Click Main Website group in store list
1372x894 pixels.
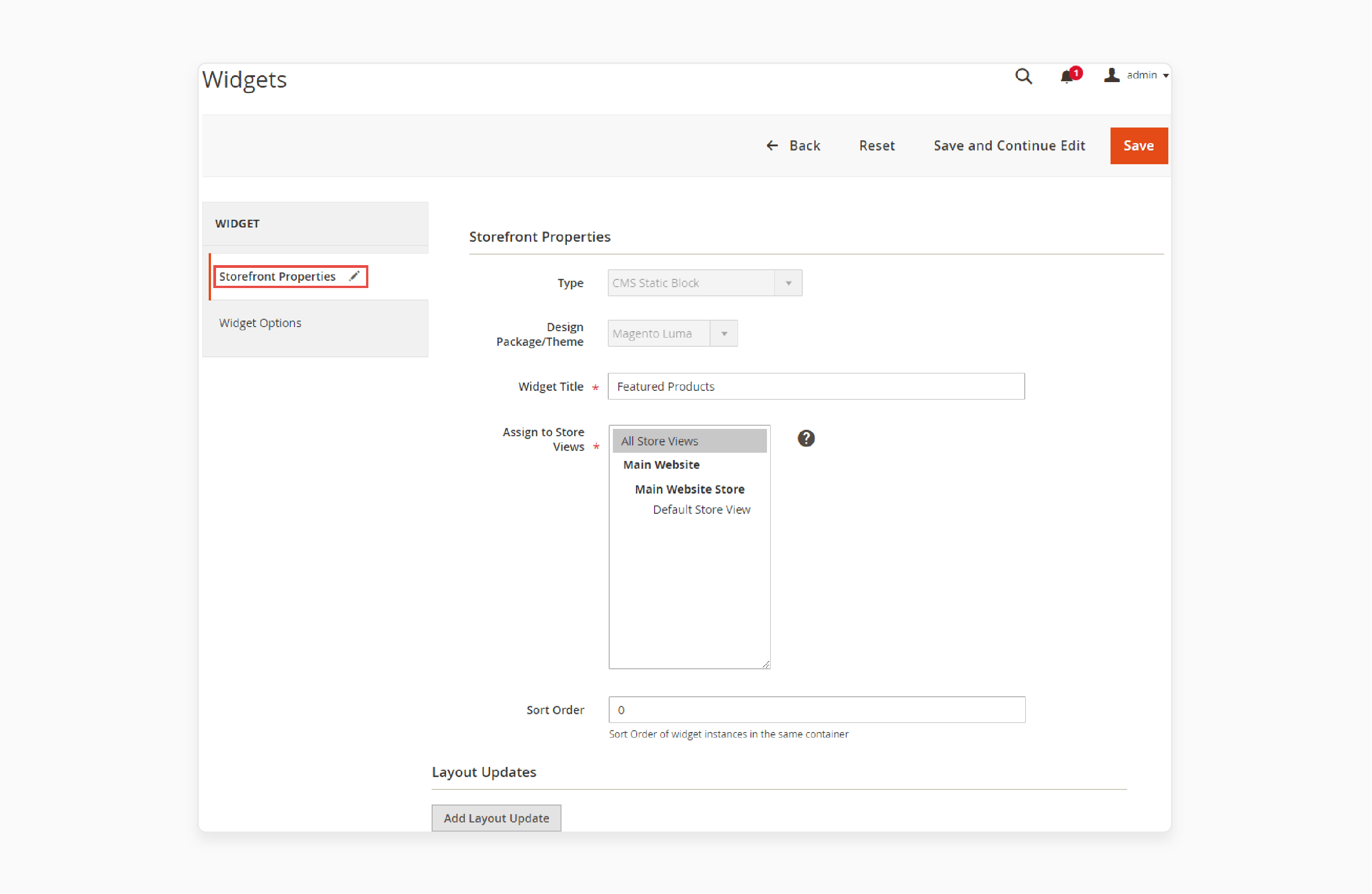pos(661,465)
